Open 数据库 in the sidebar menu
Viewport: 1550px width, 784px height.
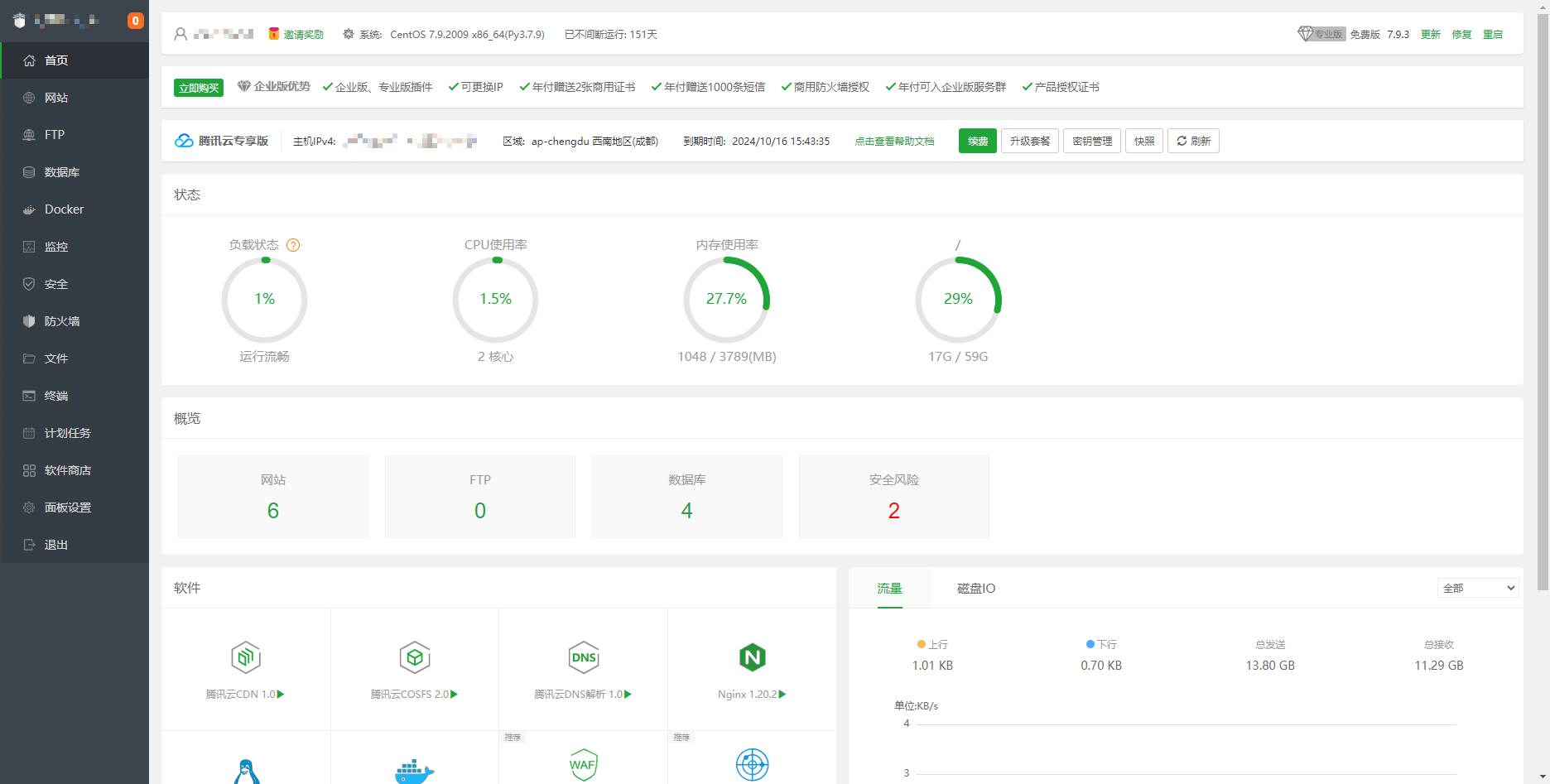75,172
